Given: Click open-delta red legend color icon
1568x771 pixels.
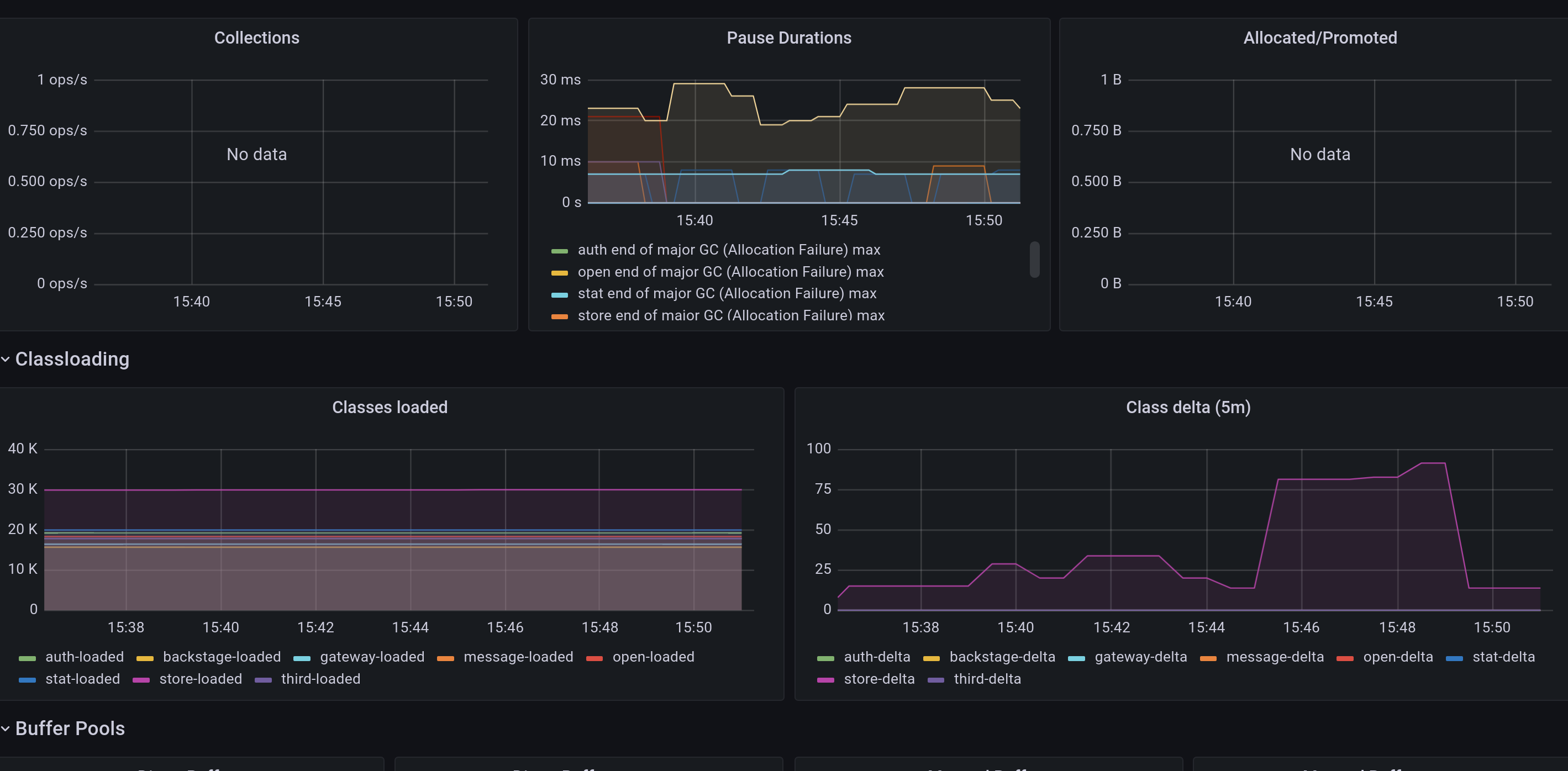Looking at the screenshot, I should point(1345,658).
